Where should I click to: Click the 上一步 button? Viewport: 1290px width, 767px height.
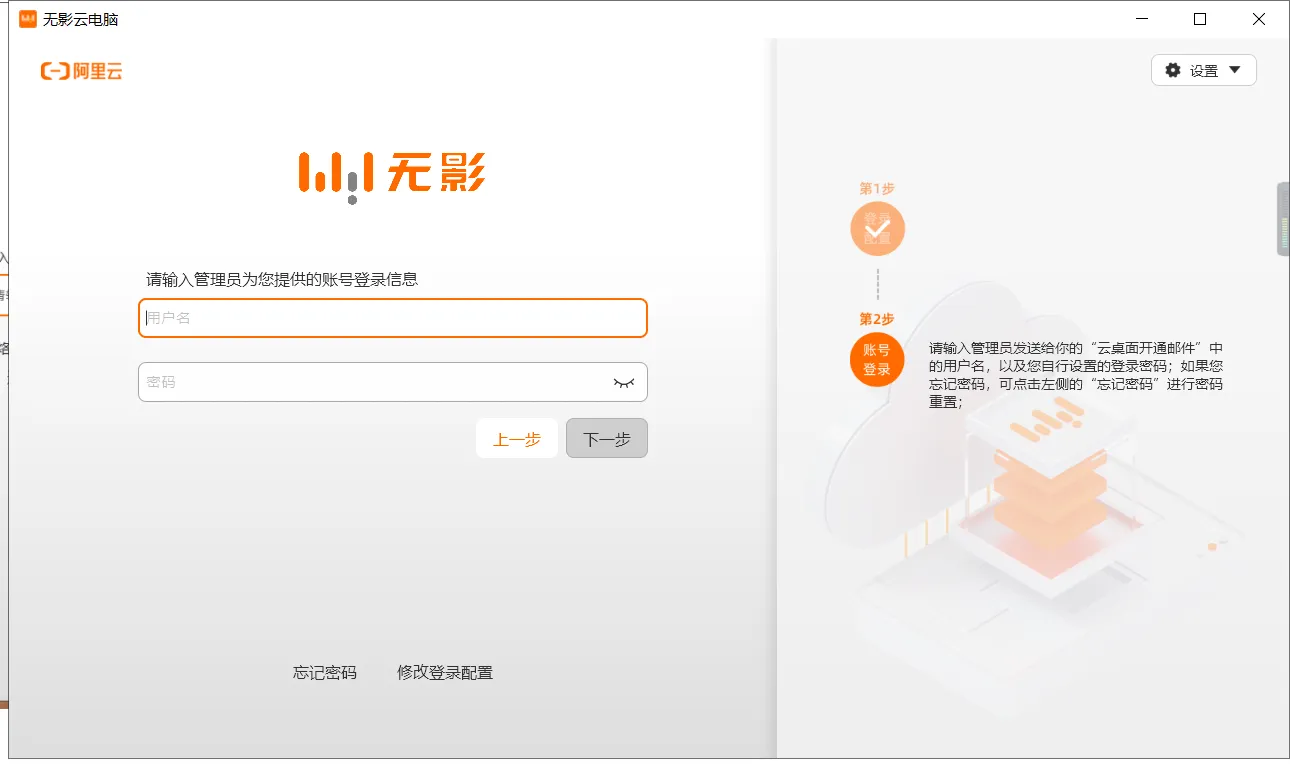coord(517,438)
